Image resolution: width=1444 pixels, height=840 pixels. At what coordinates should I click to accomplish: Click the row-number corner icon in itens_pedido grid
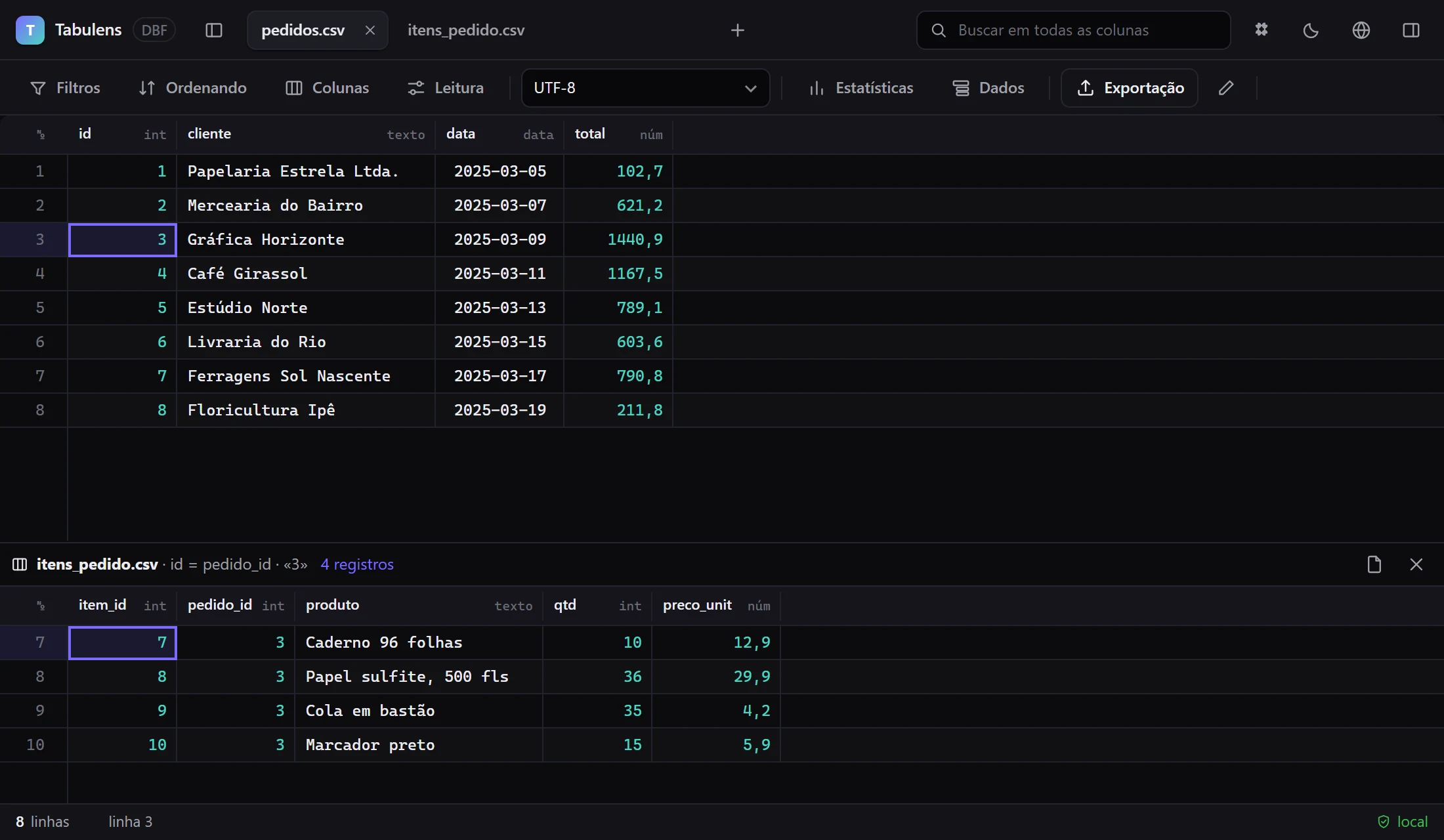(x=41, y=606)
